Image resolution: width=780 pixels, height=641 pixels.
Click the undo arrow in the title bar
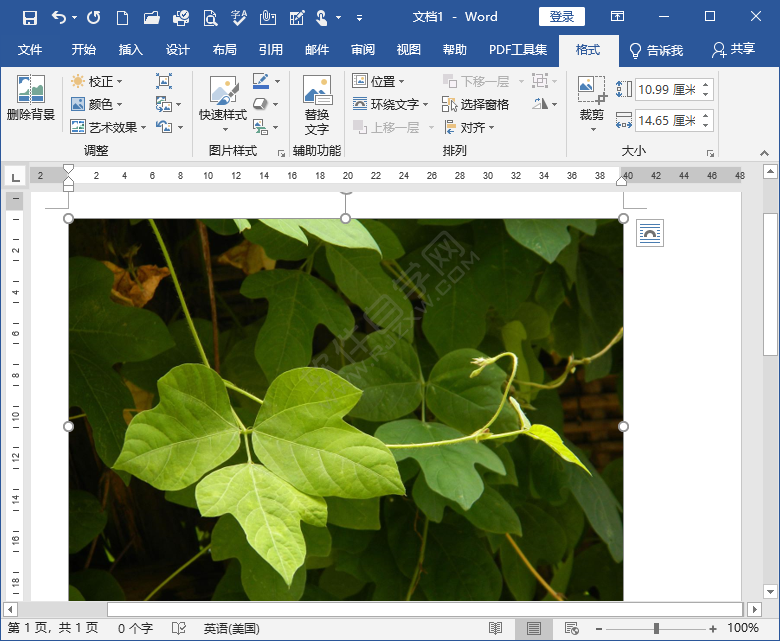pos(59,17)
